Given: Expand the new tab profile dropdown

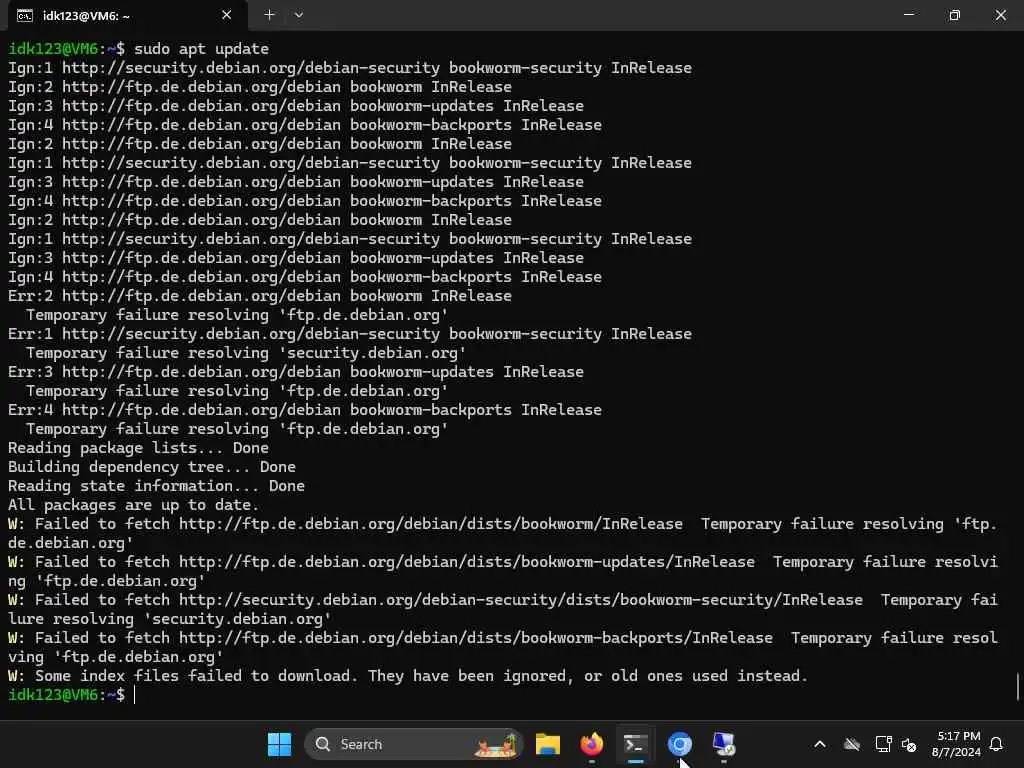Looking at the screenshot, I should [298, 14].
